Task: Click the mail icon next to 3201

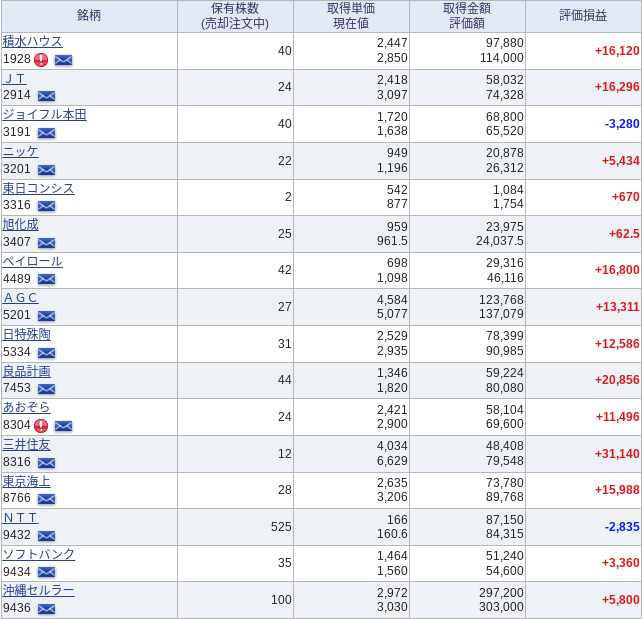Action: pyautogui.click(x=46, y=169)
